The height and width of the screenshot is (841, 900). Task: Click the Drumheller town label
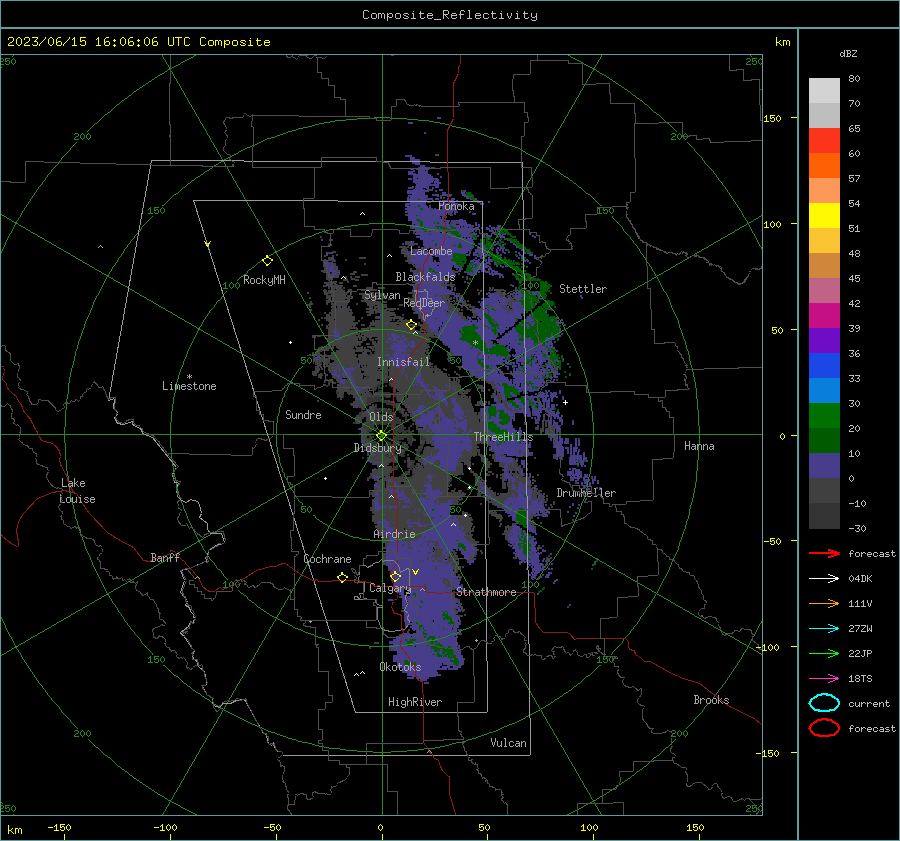586,493
